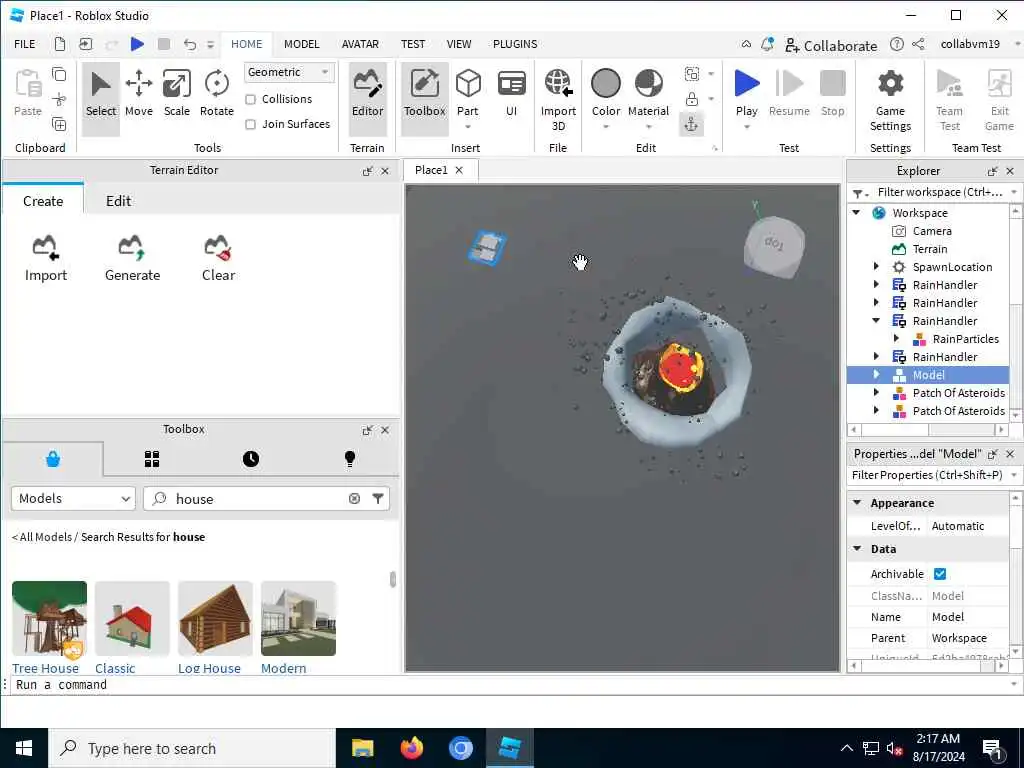The height and width of the screenshot is (768, 1024).
Task: Switch to the VIEW ribbon tab
Action: click(x=458, y=44)
